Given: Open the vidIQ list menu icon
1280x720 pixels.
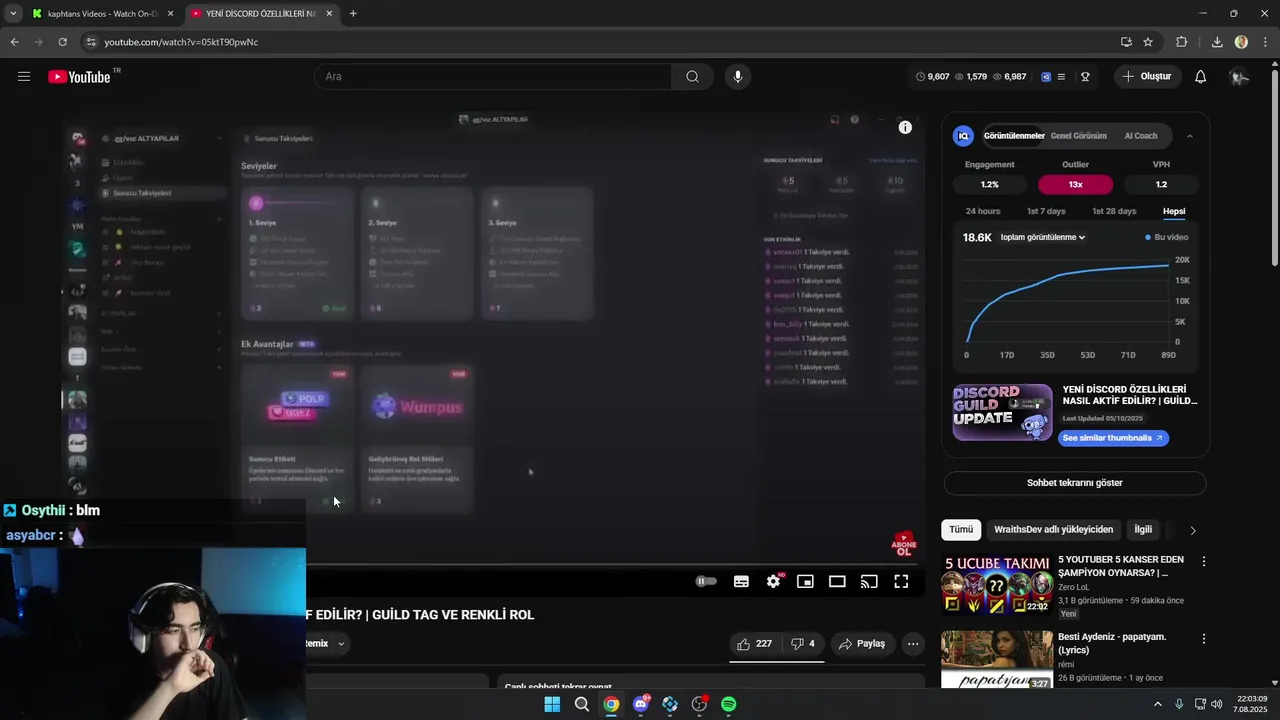Looking at the screenshot, I should [1062, 77].
